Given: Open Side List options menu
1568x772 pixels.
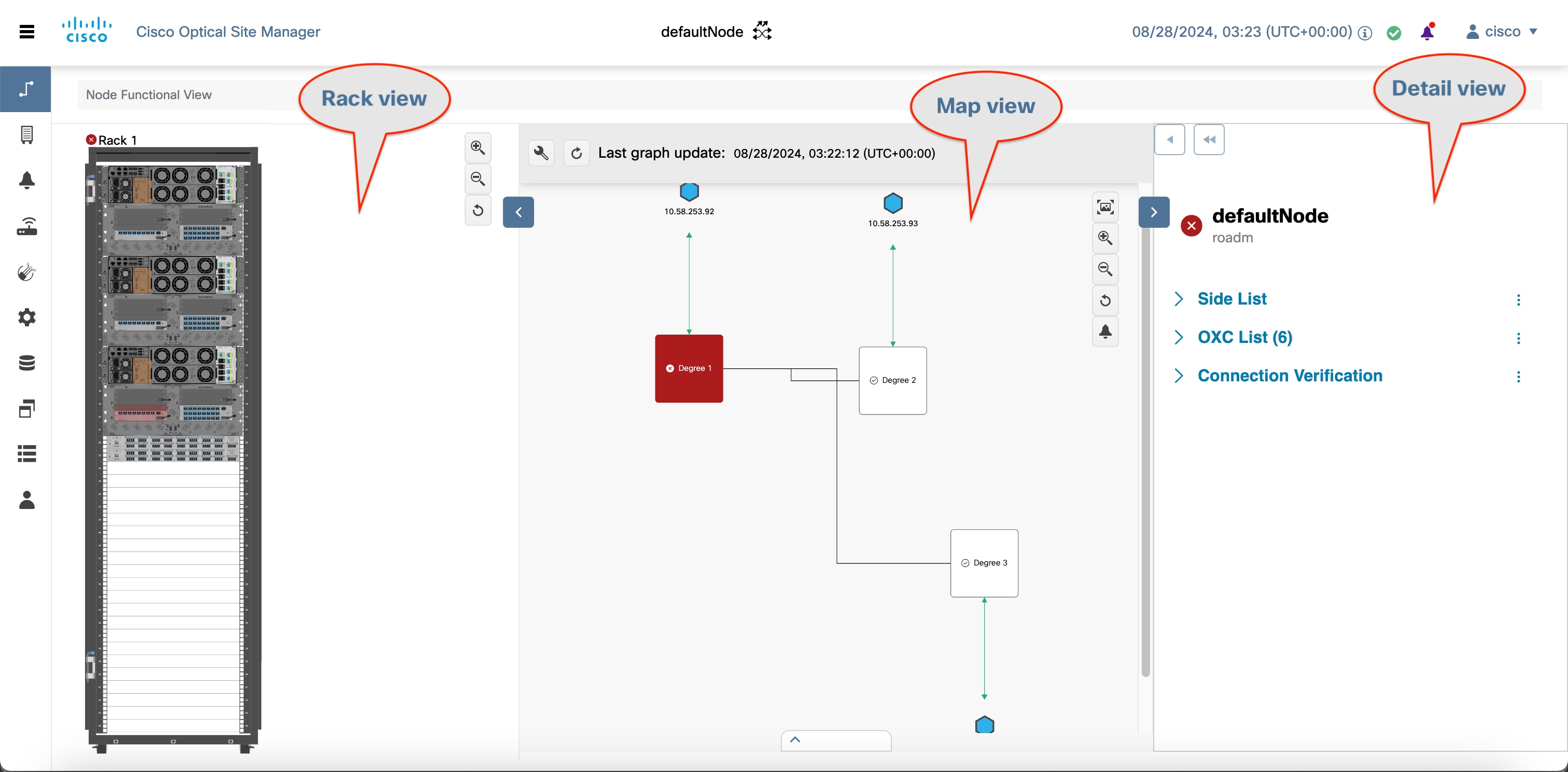Looking at the screenshot, I should point(1519,299).
